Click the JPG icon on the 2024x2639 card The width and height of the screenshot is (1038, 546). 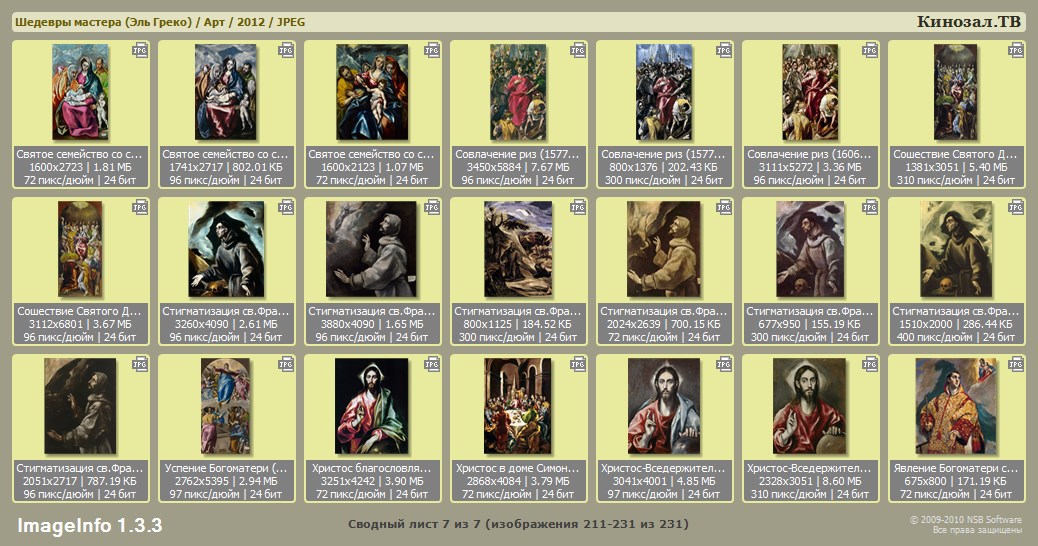click(724, 208)
